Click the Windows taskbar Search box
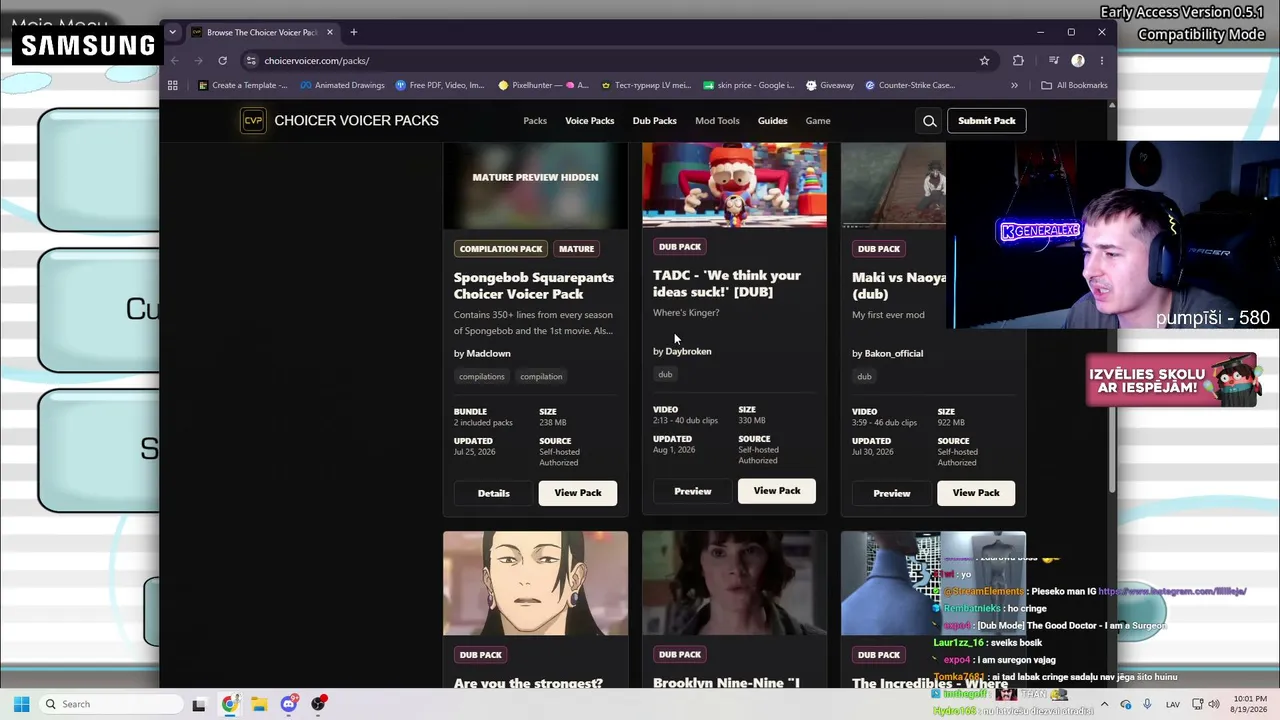1280x720 pixels. tap(111, 704)
